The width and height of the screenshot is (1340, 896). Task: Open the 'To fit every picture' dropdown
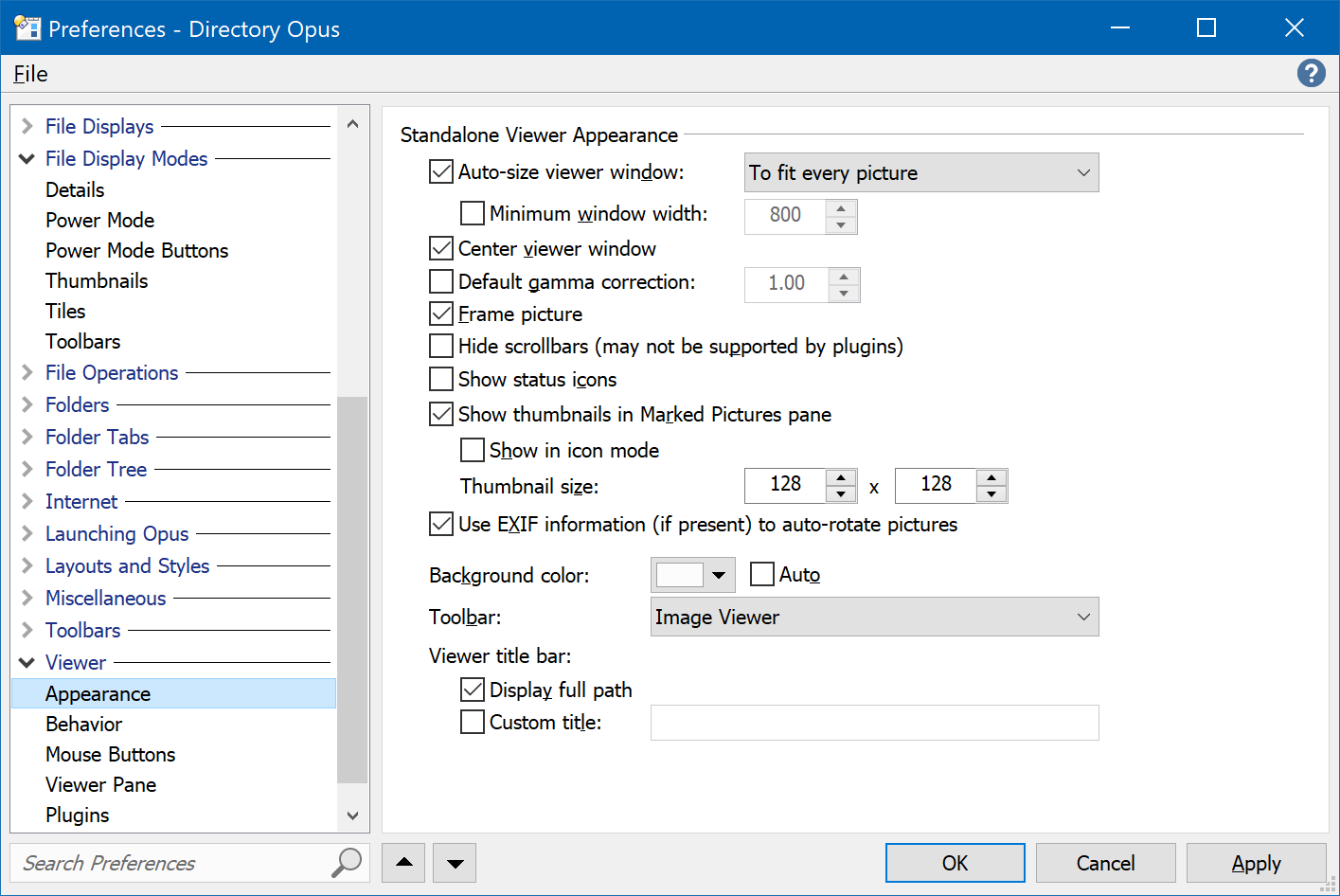click(x=921, y=172)
